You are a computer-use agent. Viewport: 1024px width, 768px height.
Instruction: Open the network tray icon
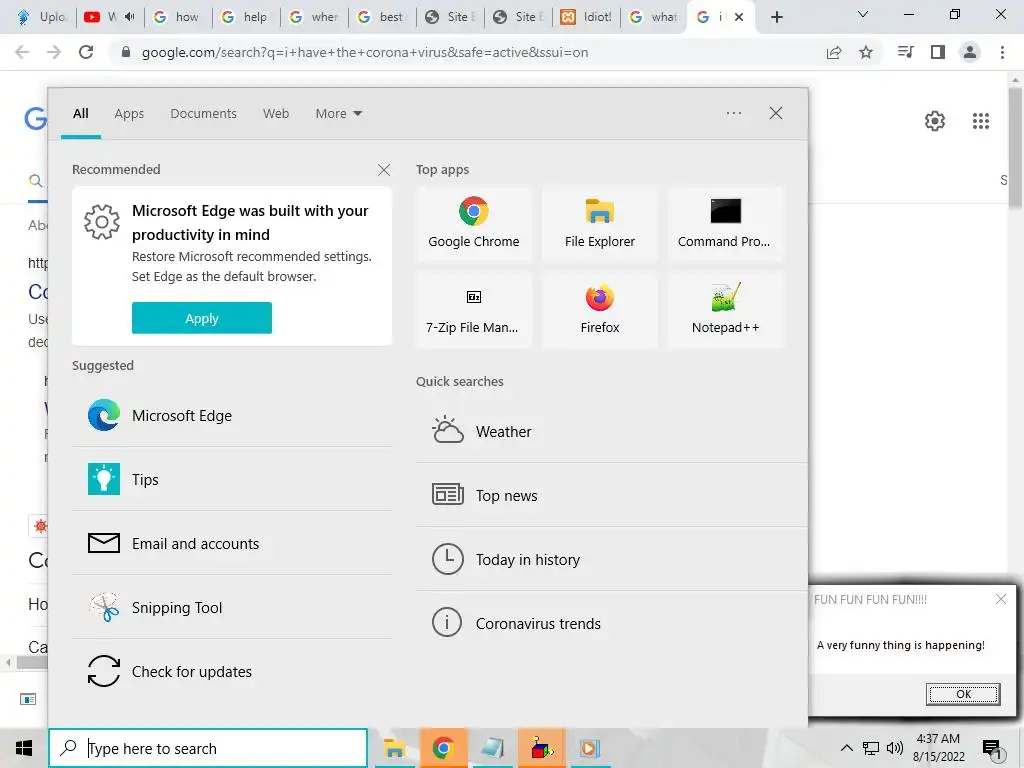pyautogui.click(x=871, y=748)
